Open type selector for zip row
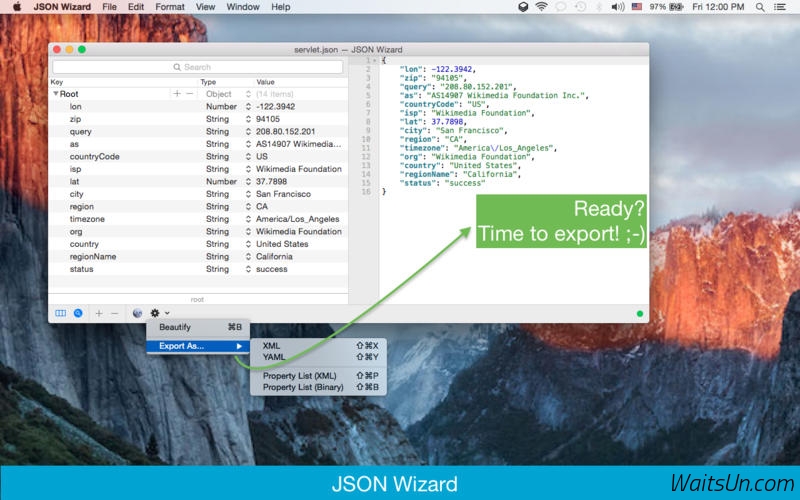The width and height of the screenshot is (800, 500). click(248, 119)
